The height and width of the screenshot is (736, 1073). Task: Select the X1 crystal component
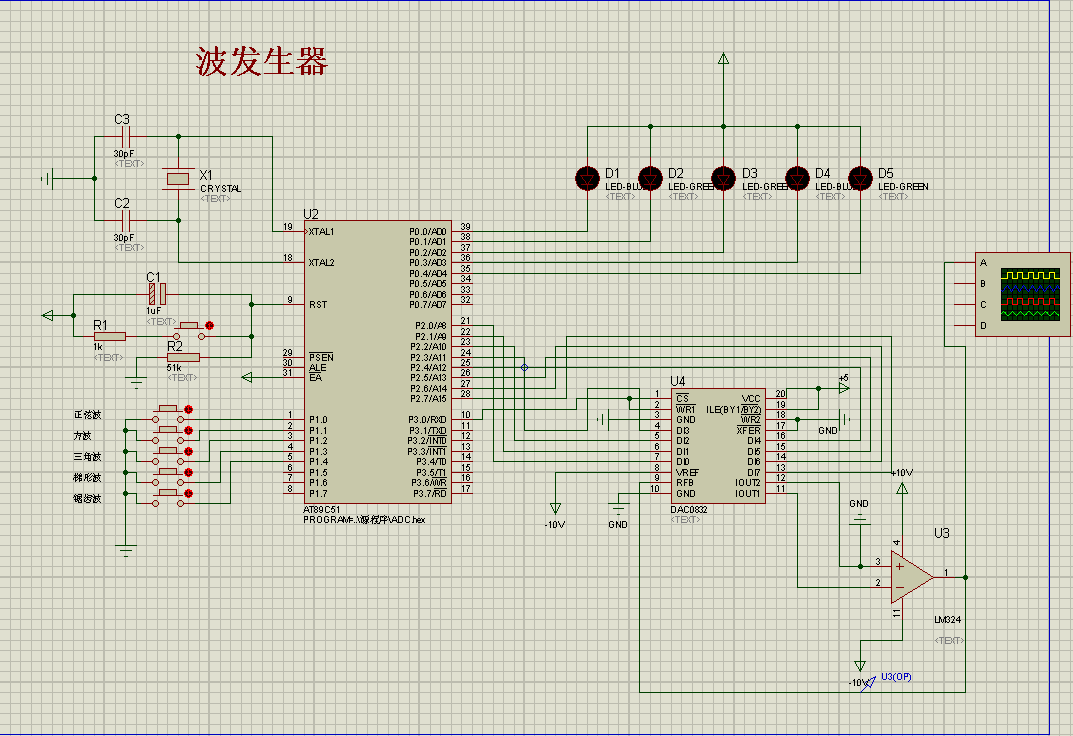pos(178,179)
